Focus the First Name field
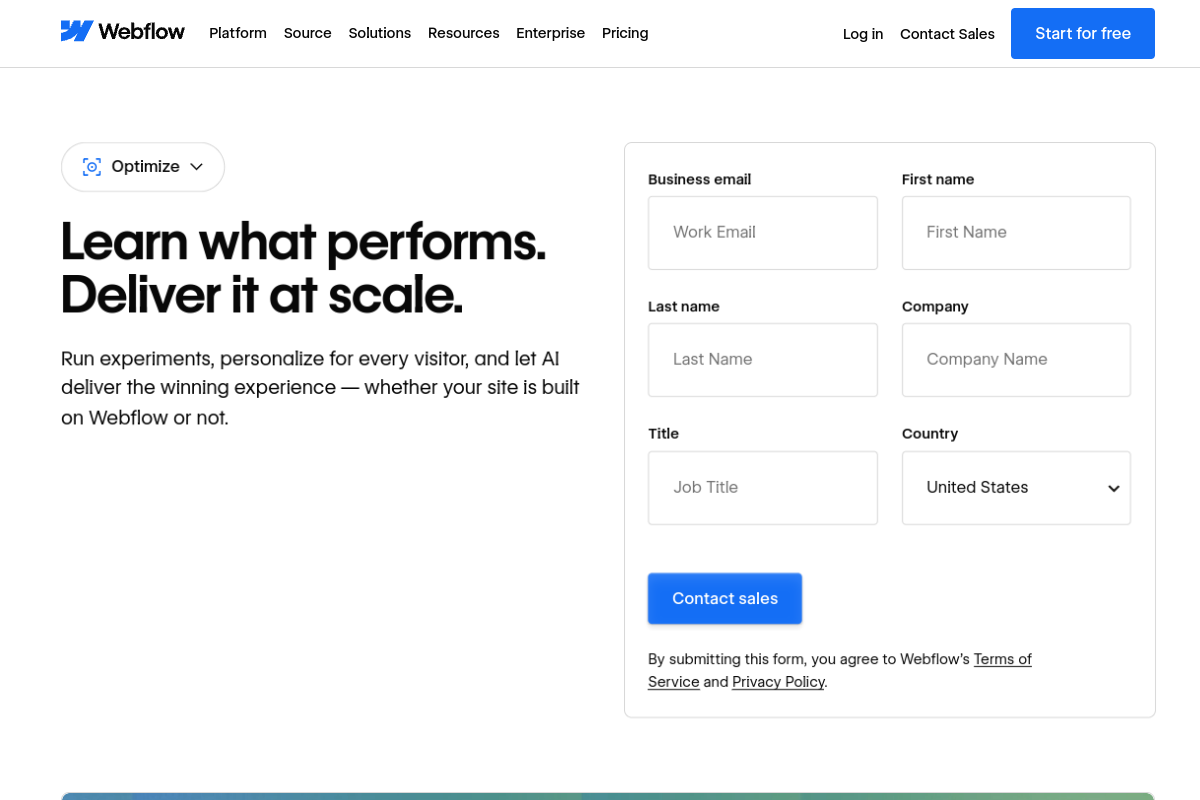This screenshot has height=800, width=1200. (1016, 233)
